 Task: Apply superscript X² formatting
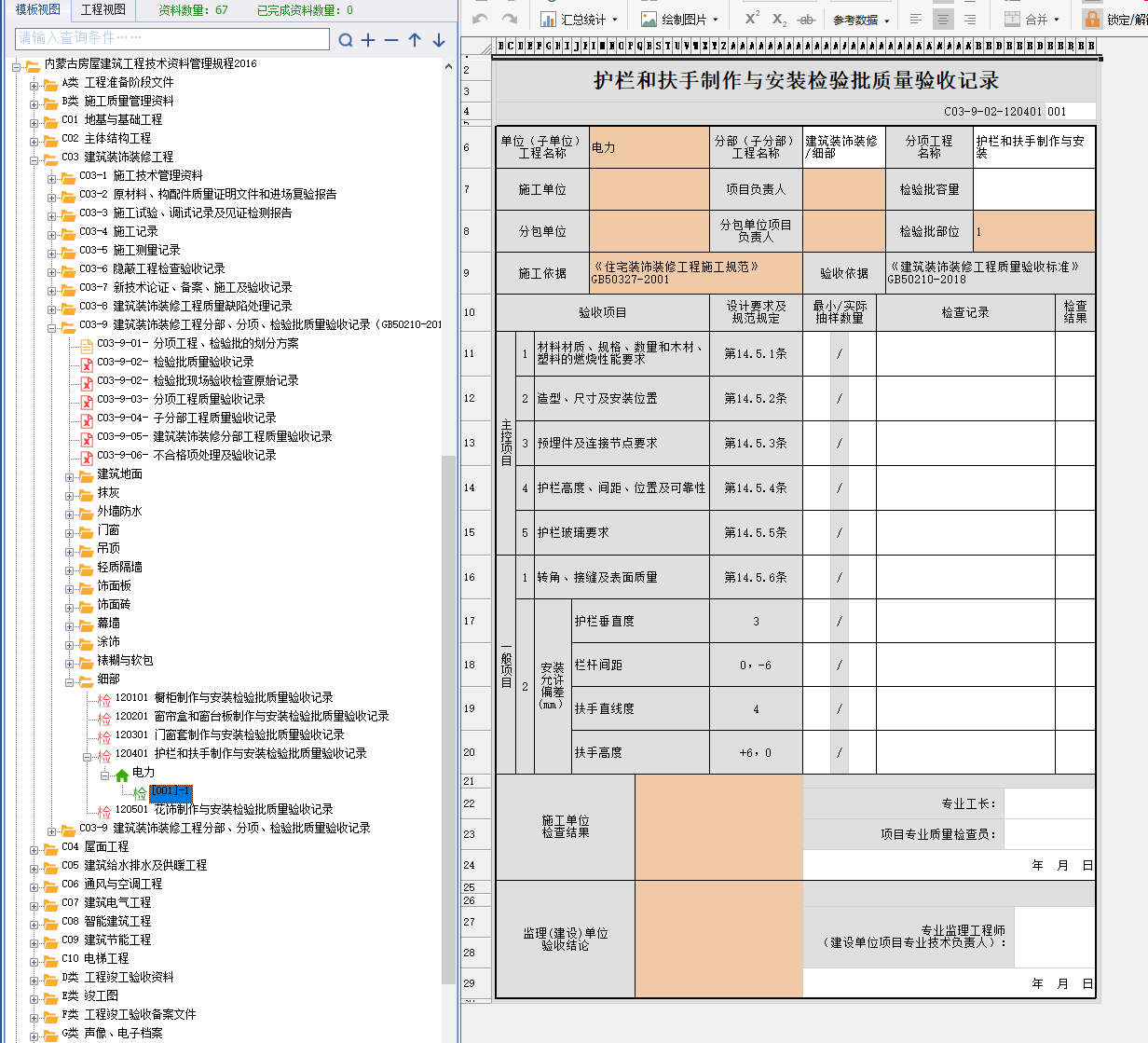click(x=752, y=19)
